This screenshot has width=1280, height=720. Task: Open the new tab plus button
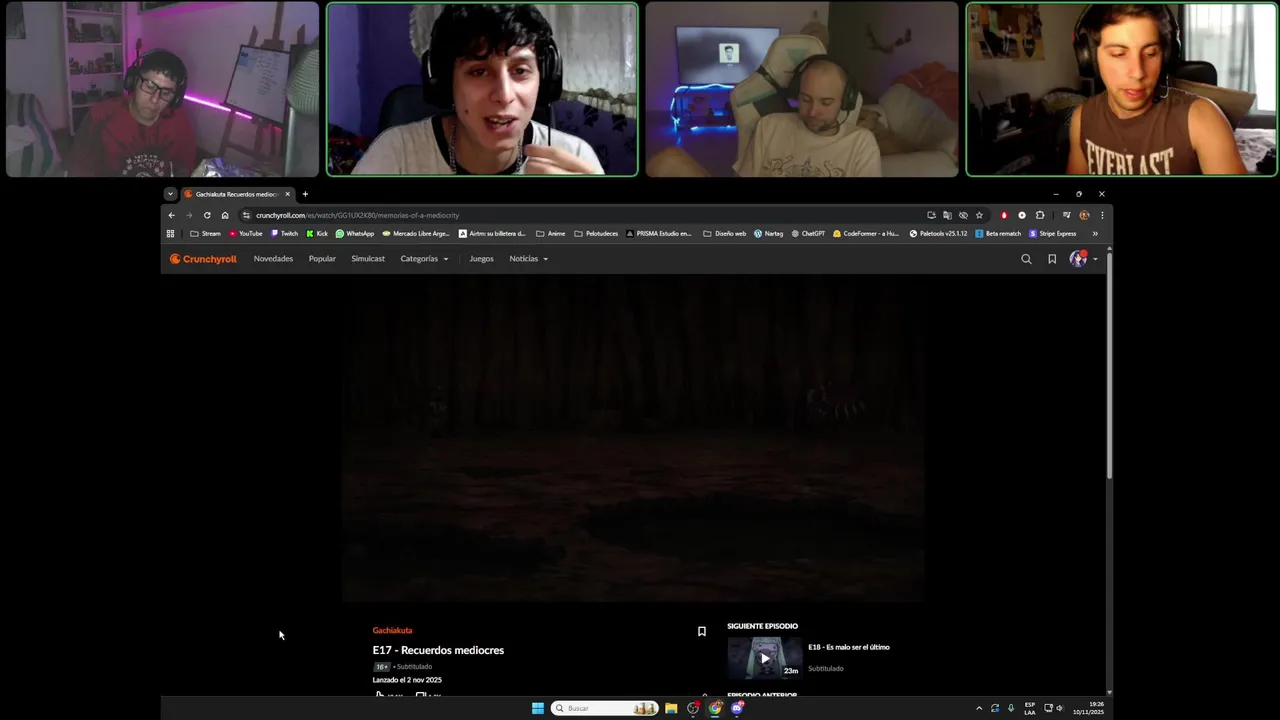(x=305, y=194)
